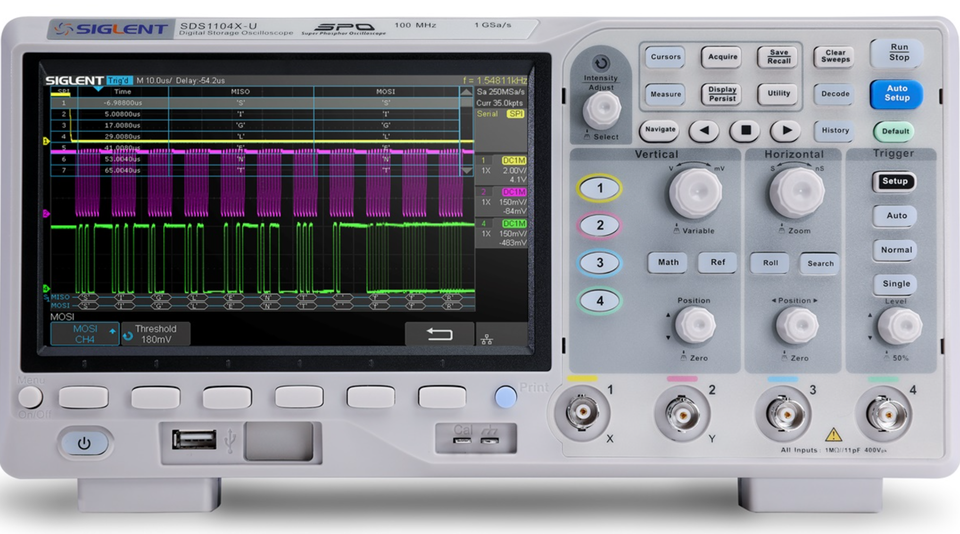Click decode list scroll-up arrow
The image size is (960, 534).
(x=466, y=92)
